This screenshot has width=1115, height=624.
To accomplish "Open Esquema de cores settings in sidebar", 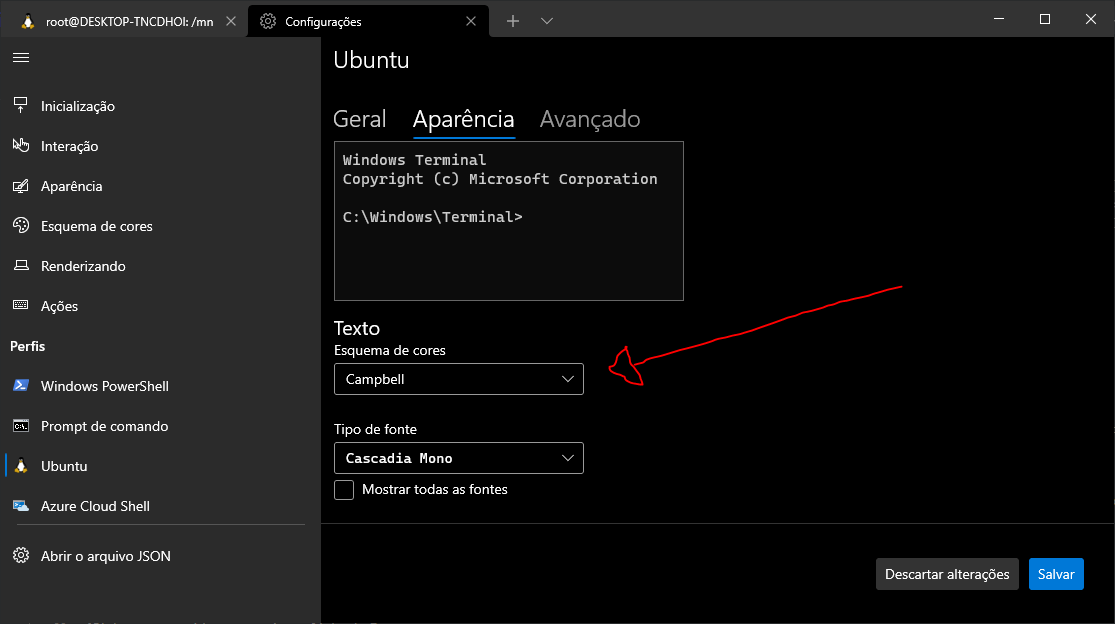I will tap(160, 226).
